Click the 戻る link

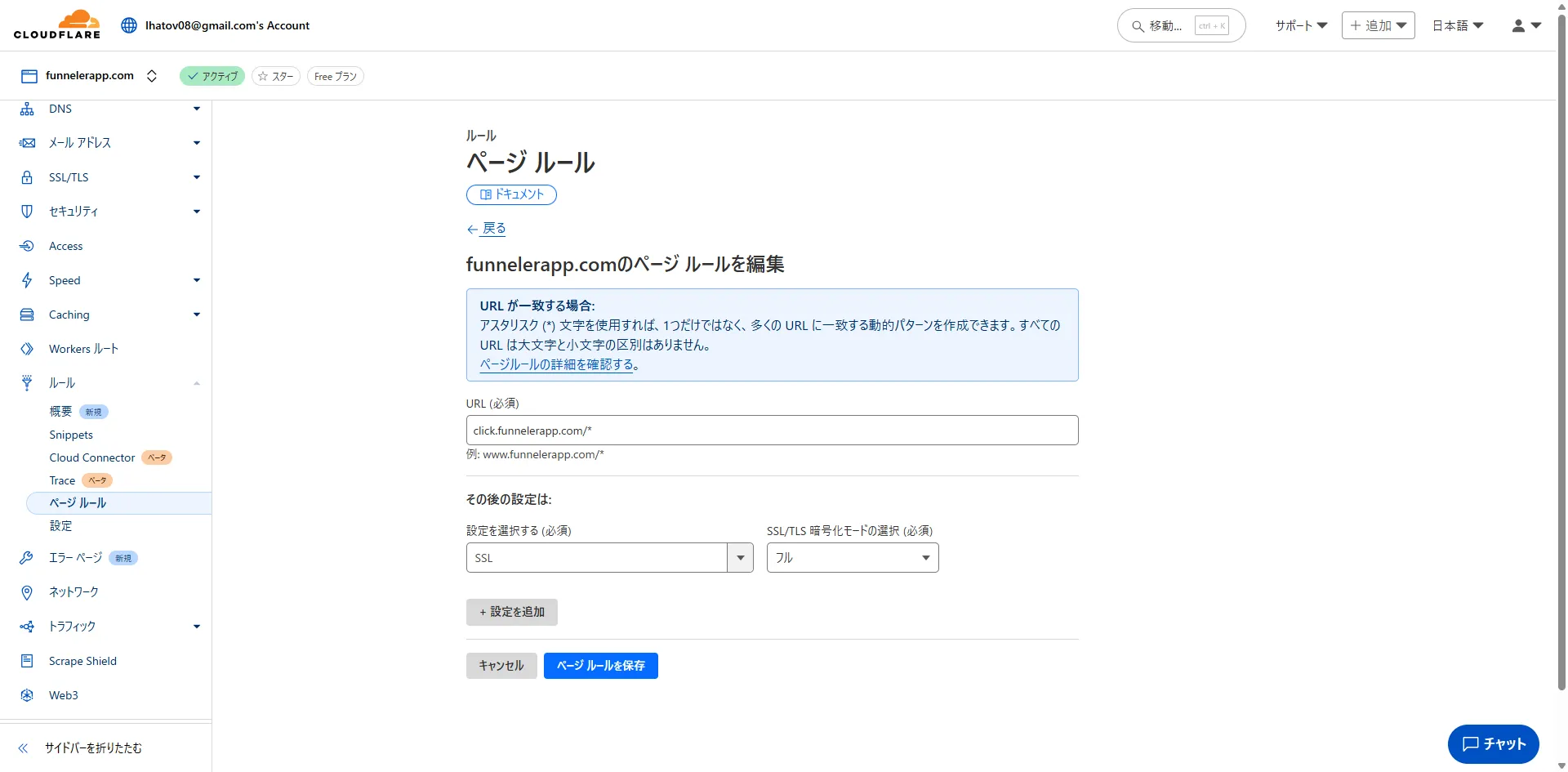494,229
